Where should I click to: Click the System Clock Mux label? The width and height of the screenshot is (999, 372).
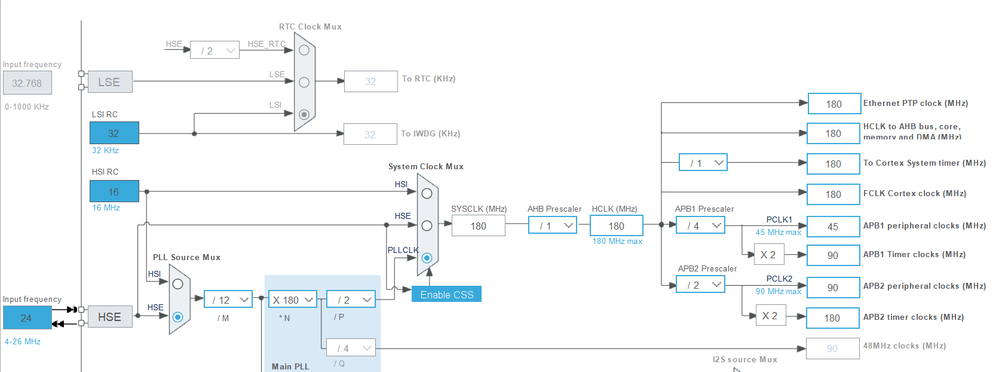point(426,166)
